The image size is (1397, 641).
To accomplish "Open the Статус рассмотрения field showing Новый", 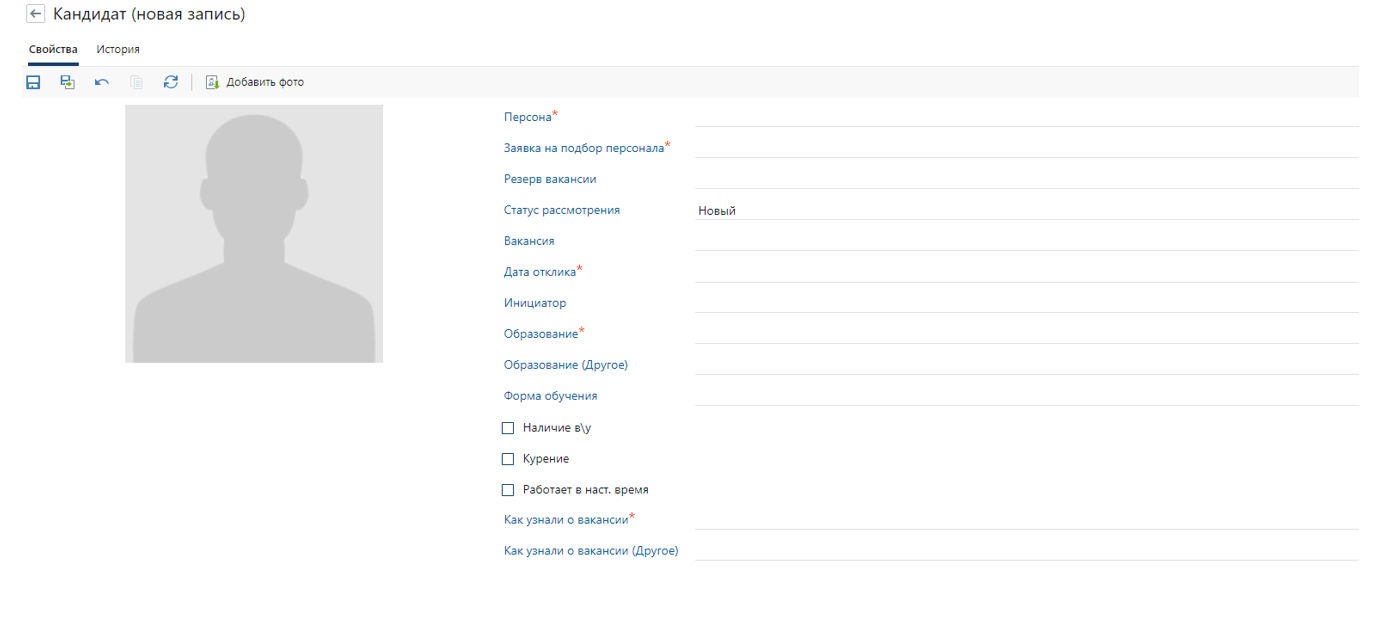I will [1025, 210].
